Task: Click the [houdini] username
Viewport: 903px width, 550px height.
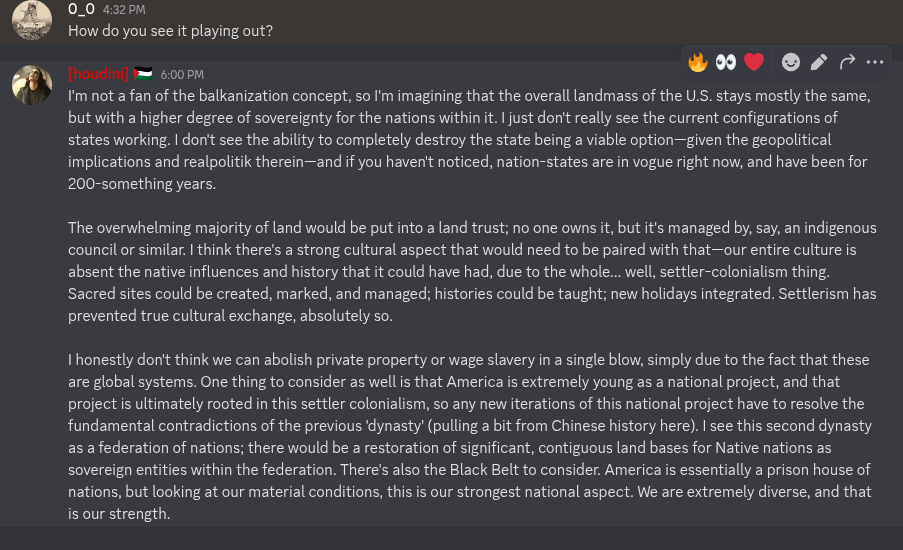Action: click(99, 74)
